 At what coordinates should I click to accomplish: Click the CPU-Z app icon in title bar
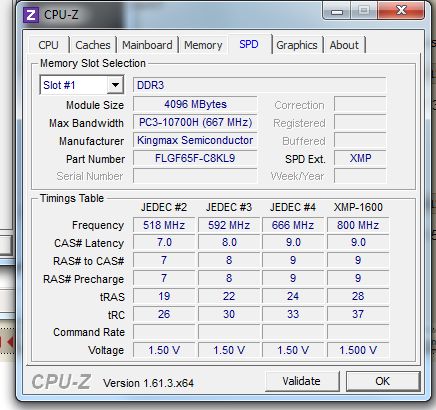click(31, 15)
